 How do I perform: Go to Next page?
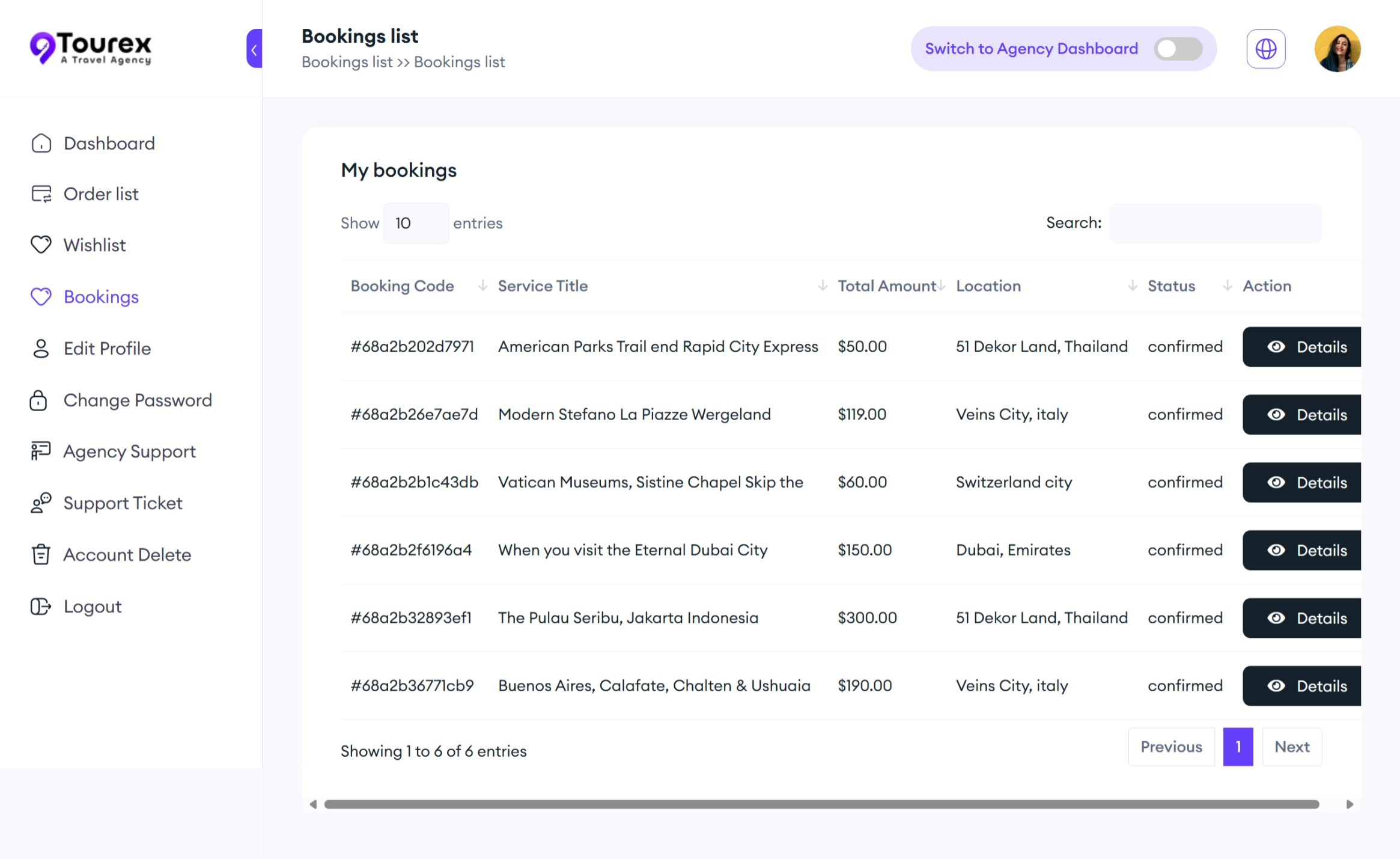pos(1291,747)
